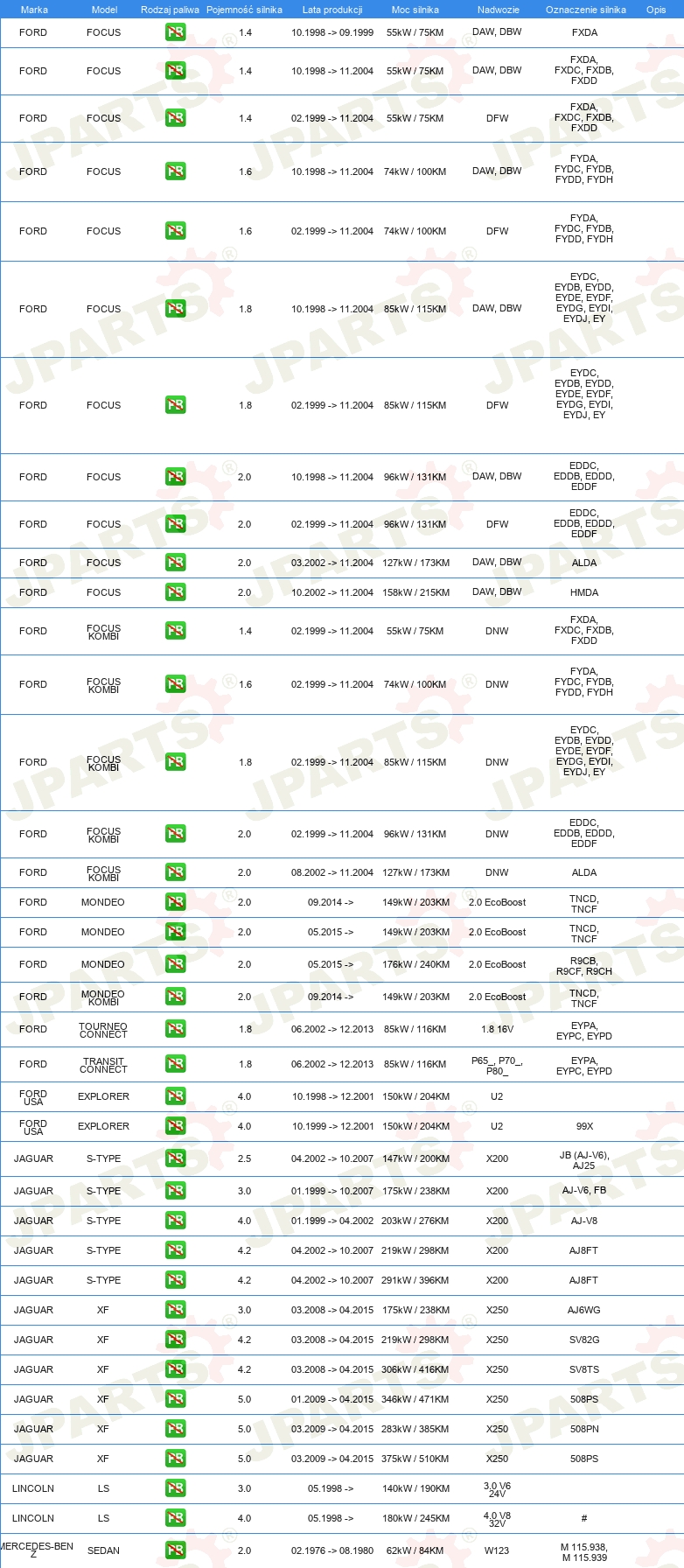
Task: Click fuel icon for LINCOLN LS 3.0
Action: pyautogui.click(x=176, y=1488)
